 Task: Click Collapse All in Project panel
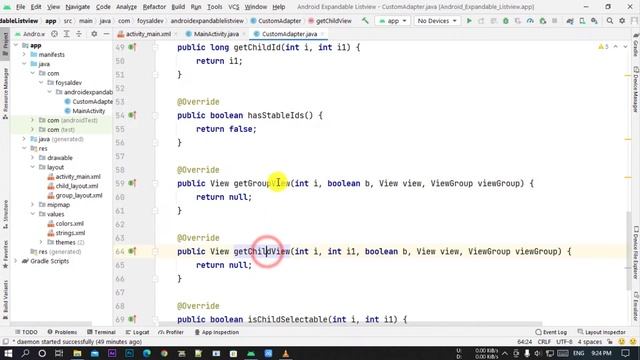coord(79,34)
